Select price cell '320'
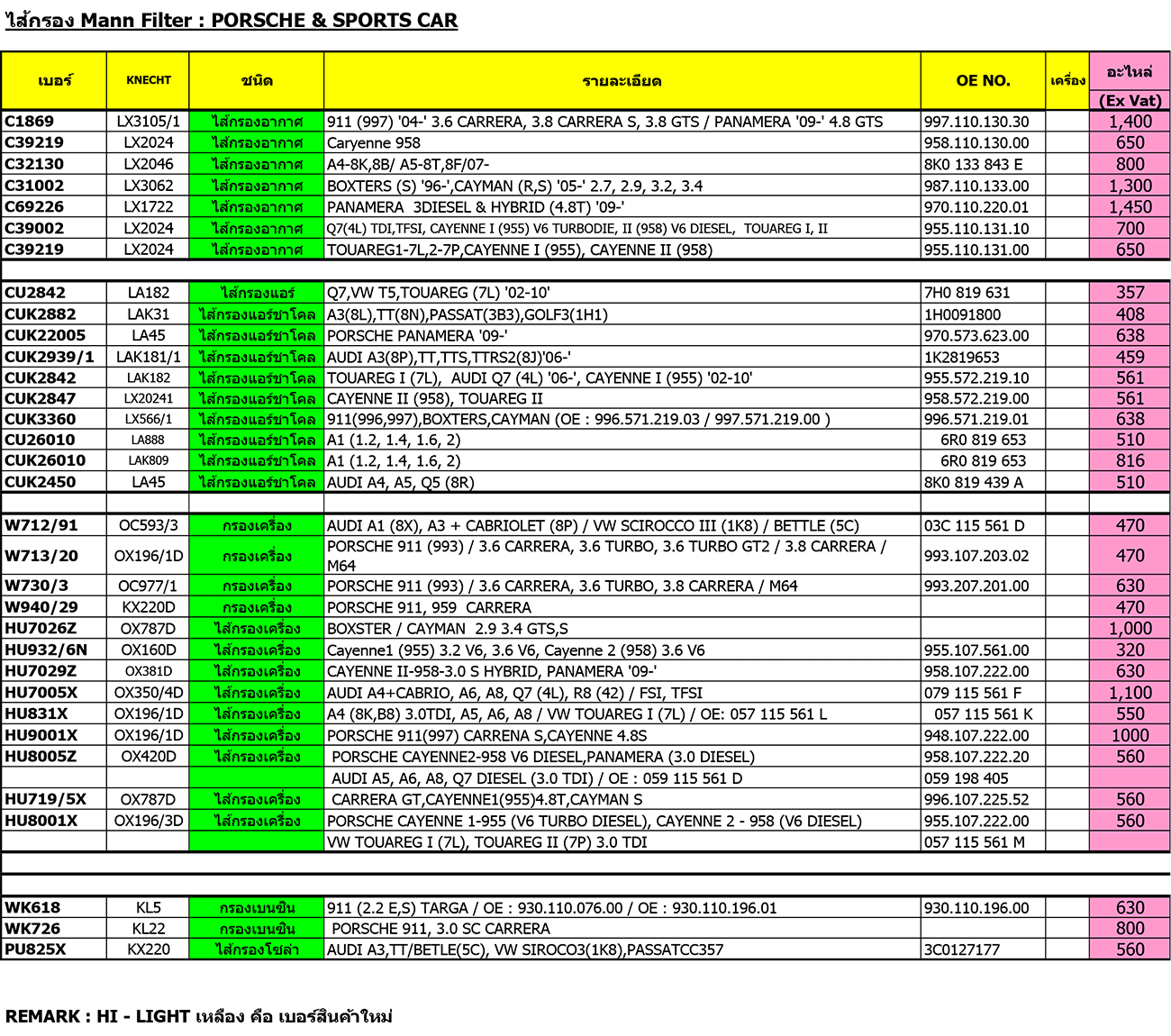This screenshot has width=1171, height=1036. pyautogui.click(x=1130, y=650)
